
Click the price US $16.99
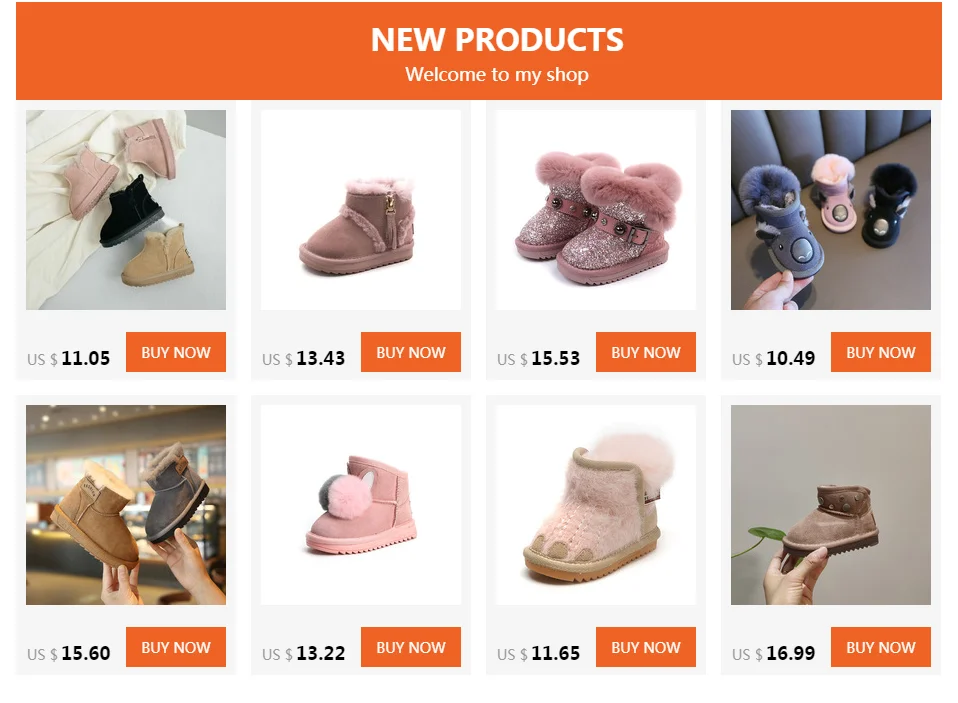(x=773, y=654)
